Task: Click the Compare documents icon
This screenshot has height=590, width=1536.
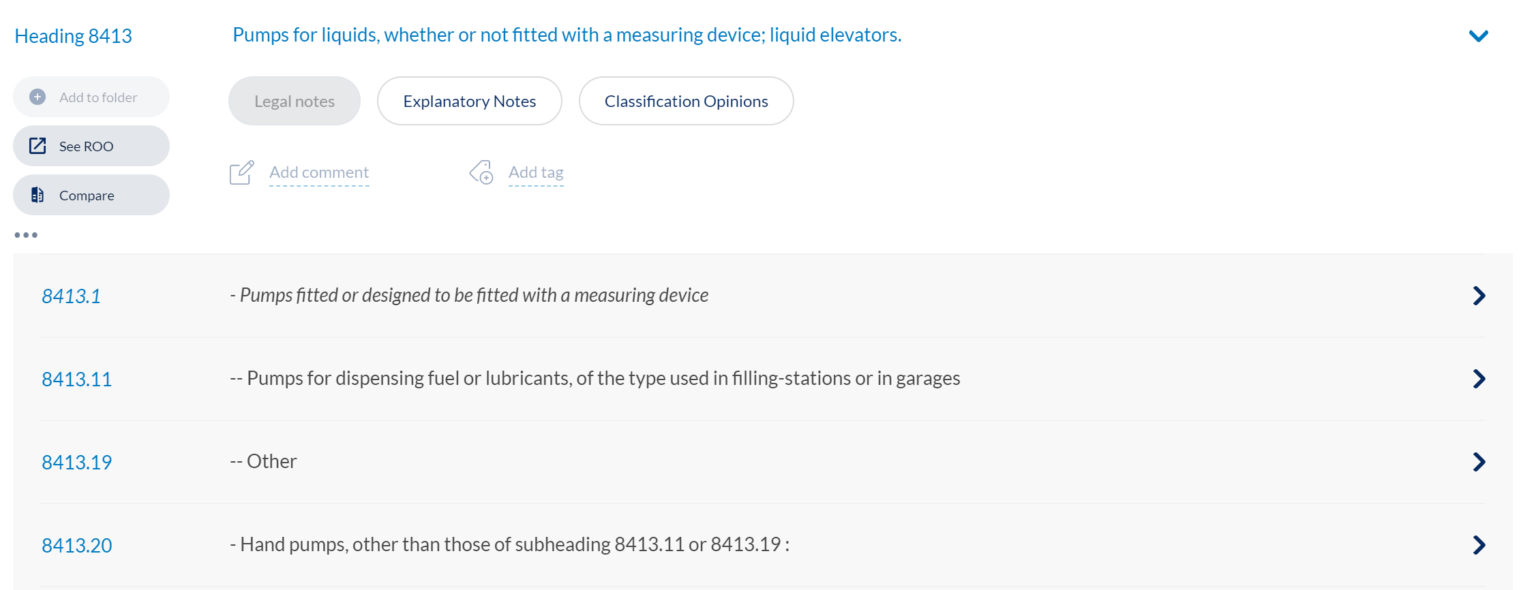Action: tap(37, 194)
